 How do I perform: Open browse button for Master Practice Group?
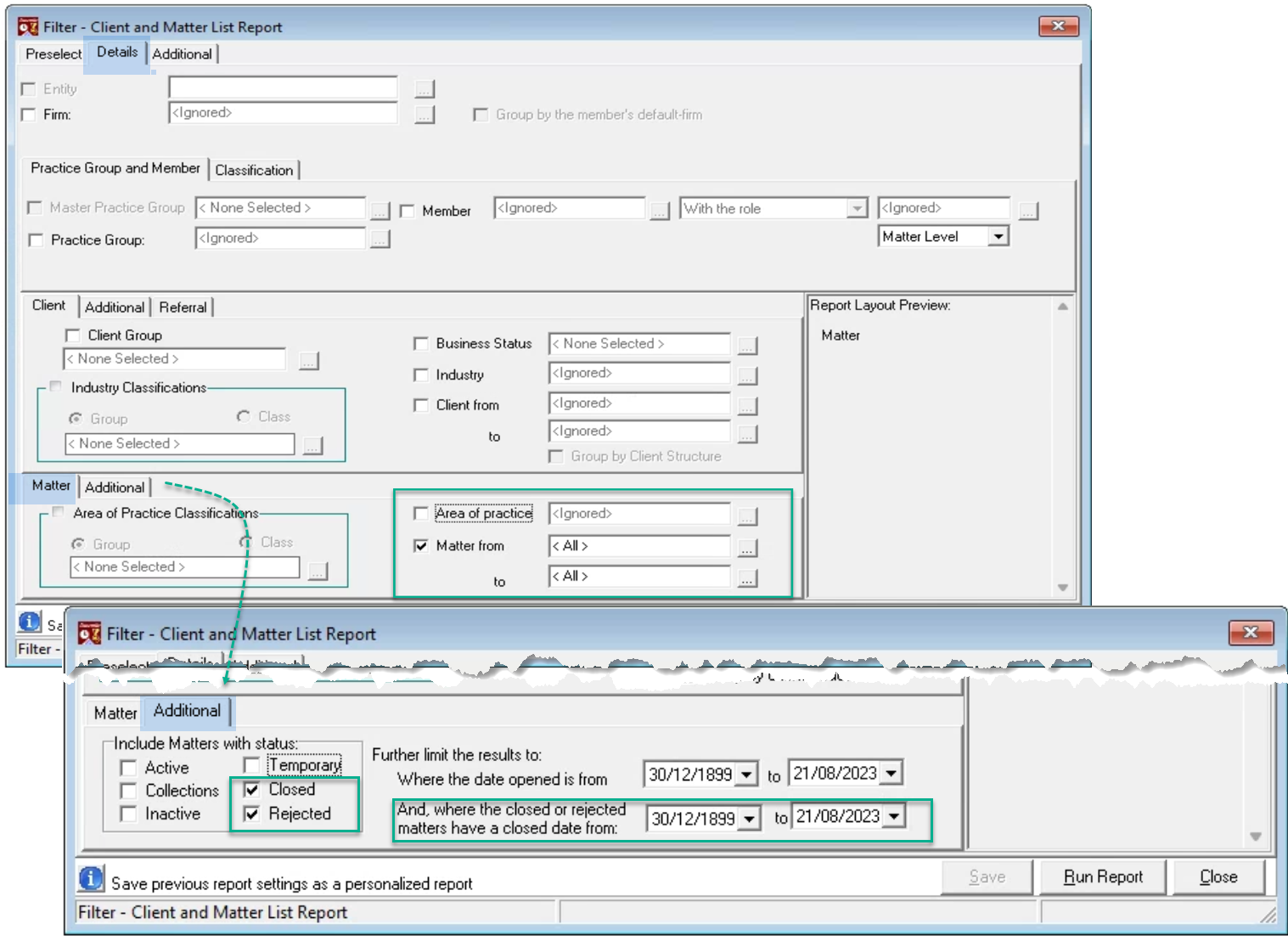click(x=380, y=210)
